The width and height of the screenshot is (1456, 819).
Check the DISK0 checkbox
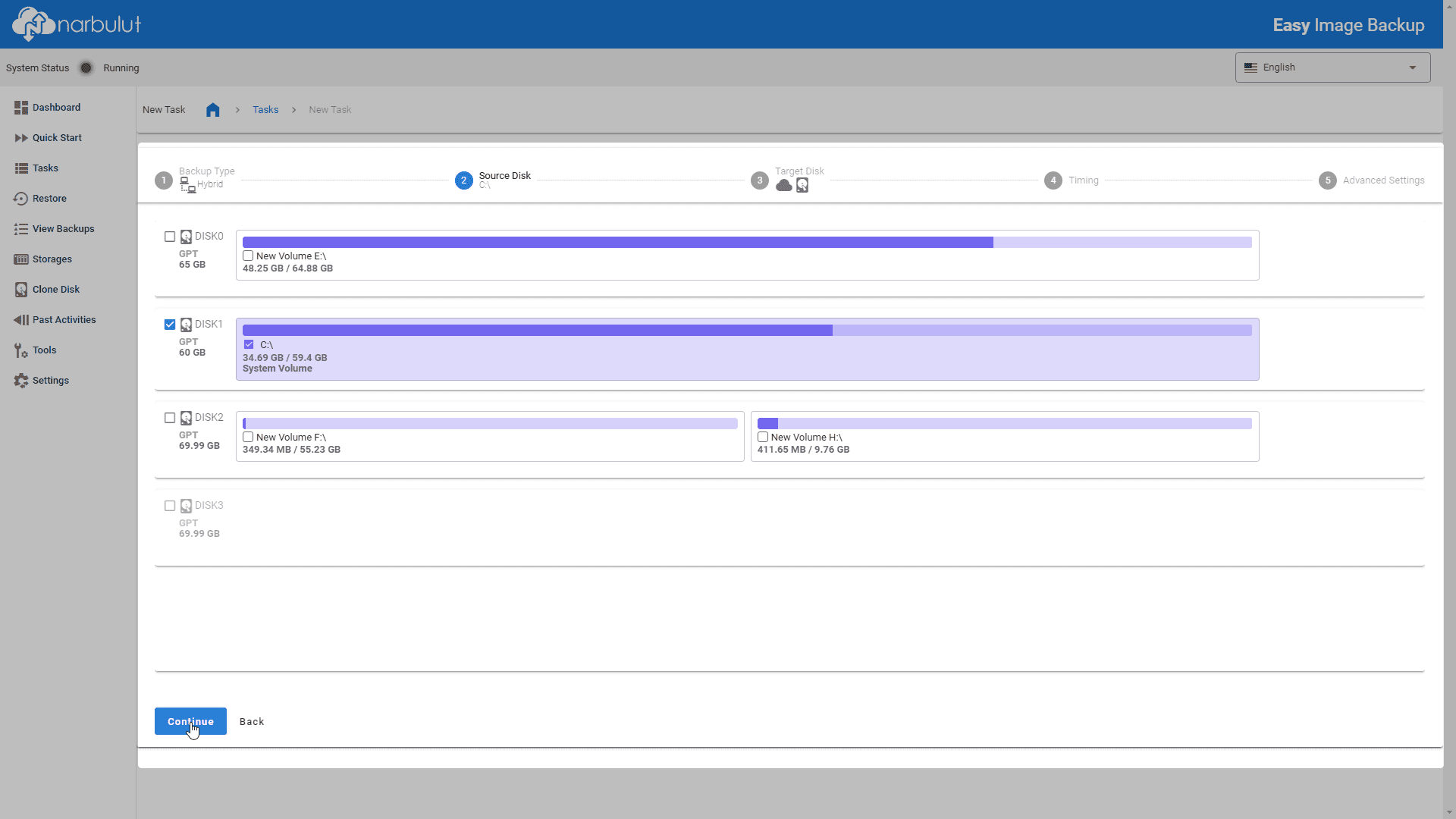tap(170, 237)
